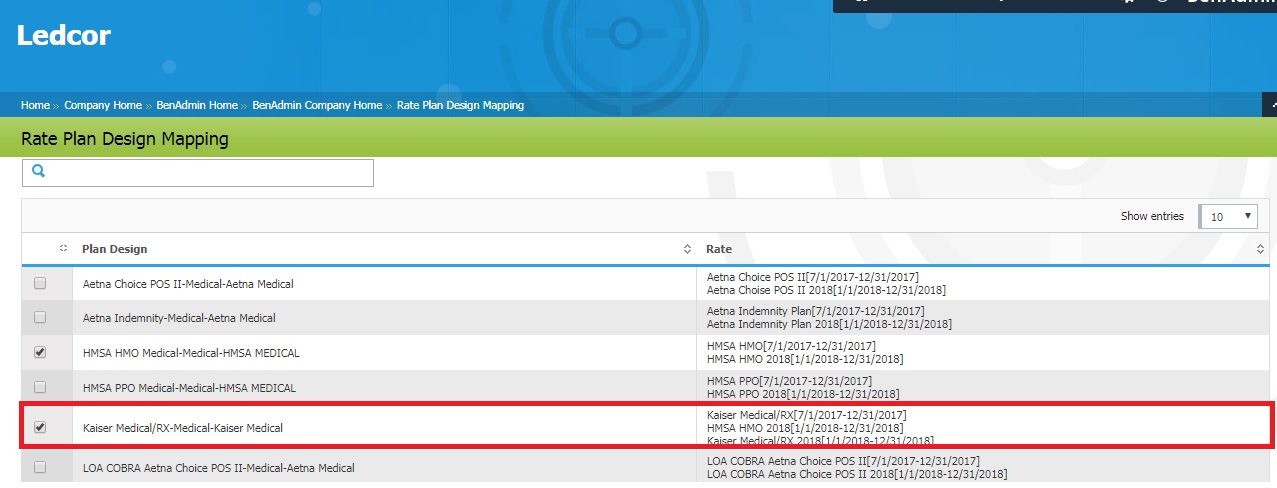This screenshot has height=488, width=1277.
Task: Click the BenAdmin Company Home breadcrumb
Action: (317, 105)
